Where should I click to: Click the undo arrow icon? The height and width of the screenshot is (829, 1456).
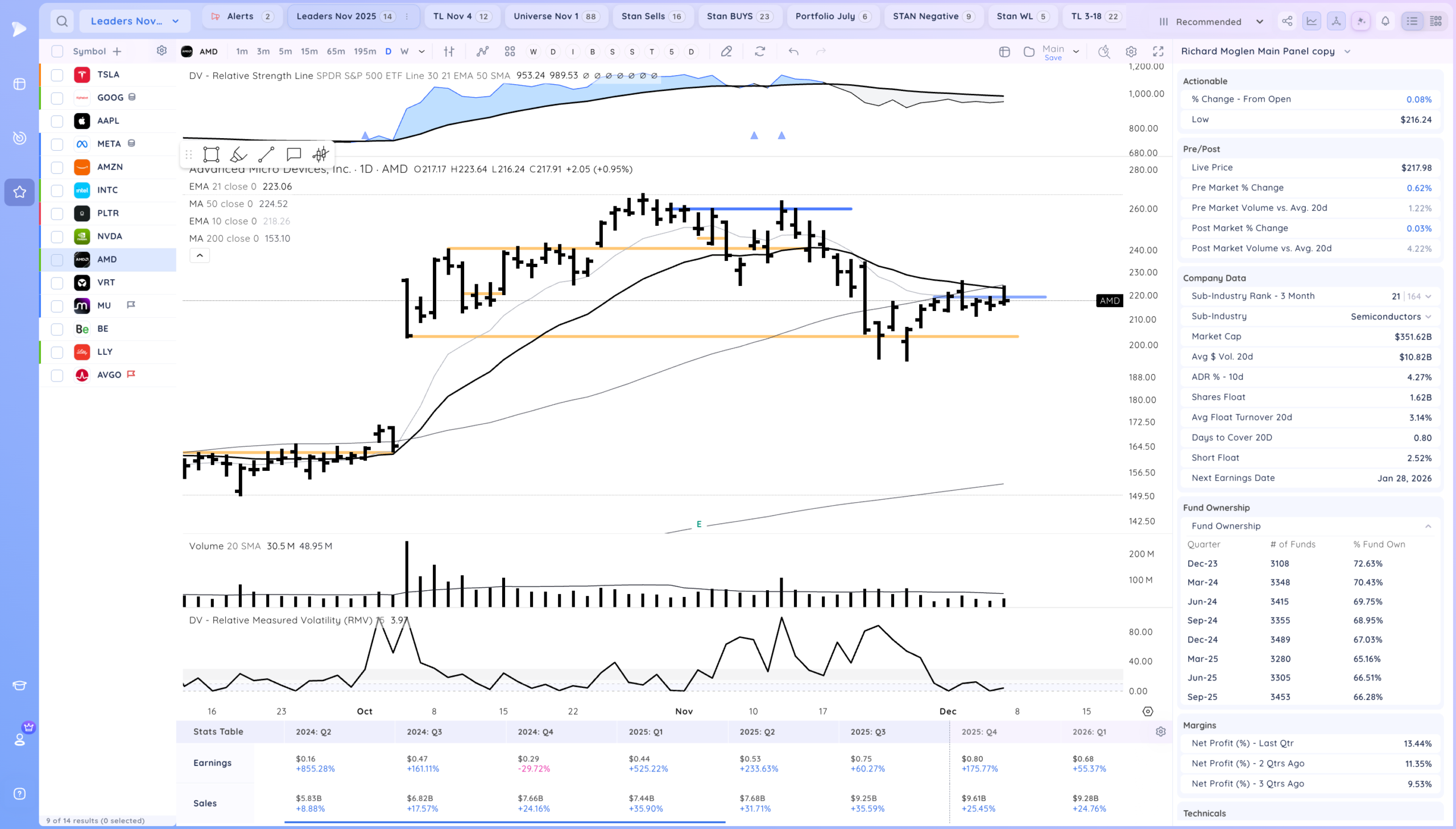click(793, 51)
